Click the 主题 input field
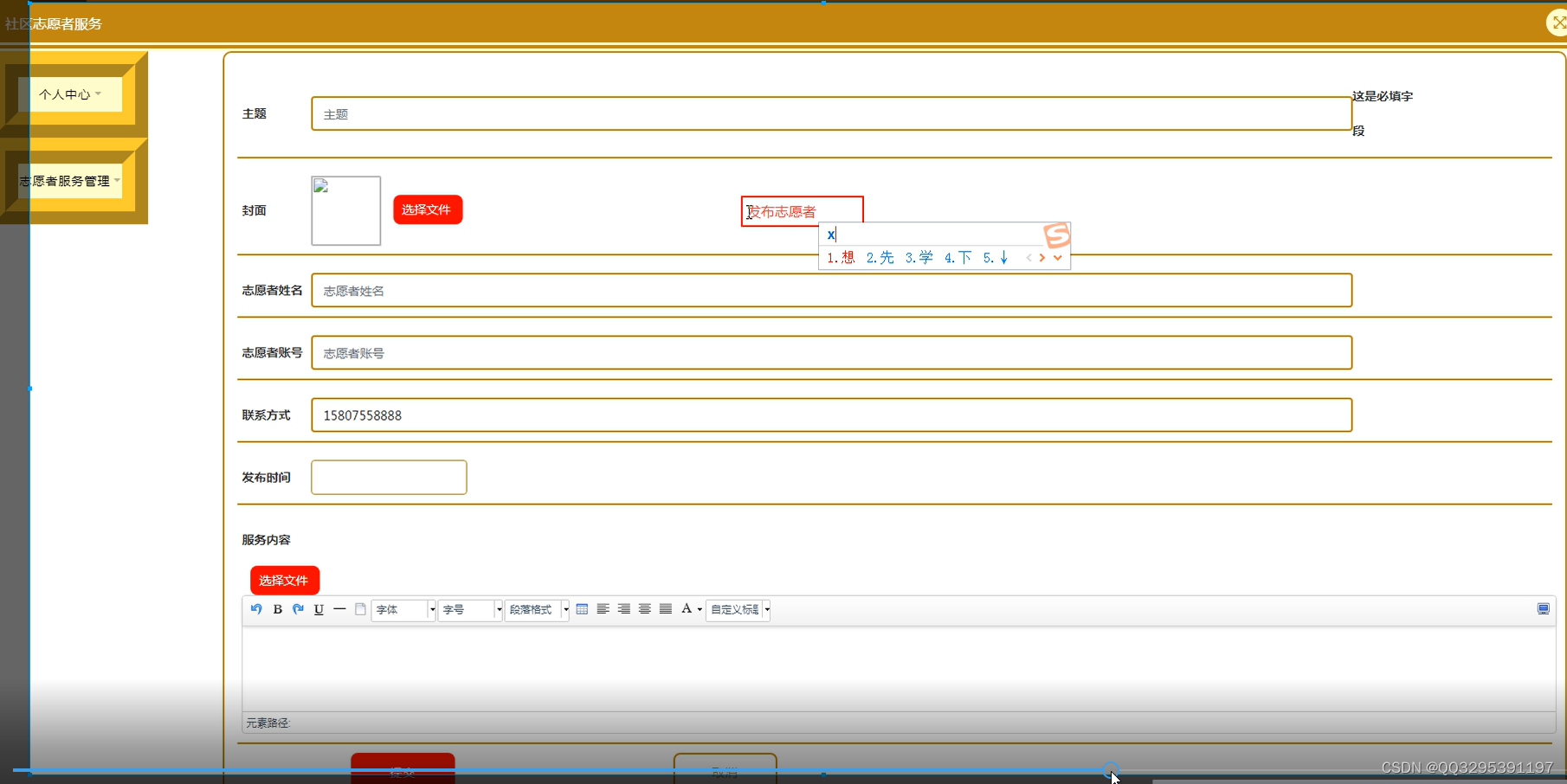Image resolution: width=1567 pixels, height=784 pixels. [x=831, y=113]
